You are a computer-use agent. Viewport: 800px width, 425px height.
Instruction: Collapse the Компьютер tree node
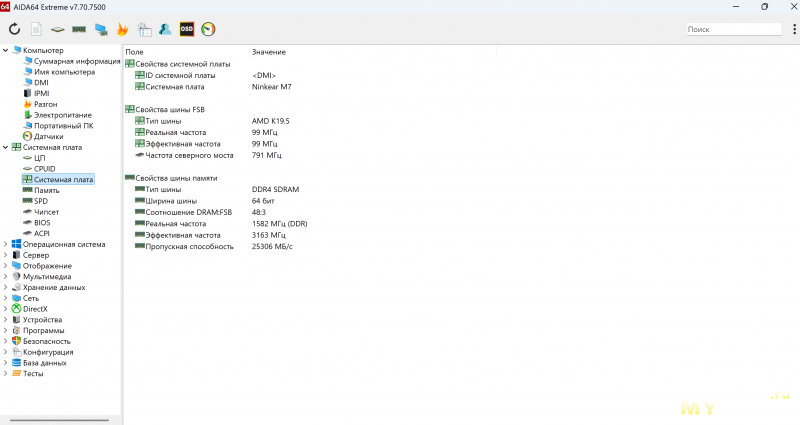(x=6, y=51)
